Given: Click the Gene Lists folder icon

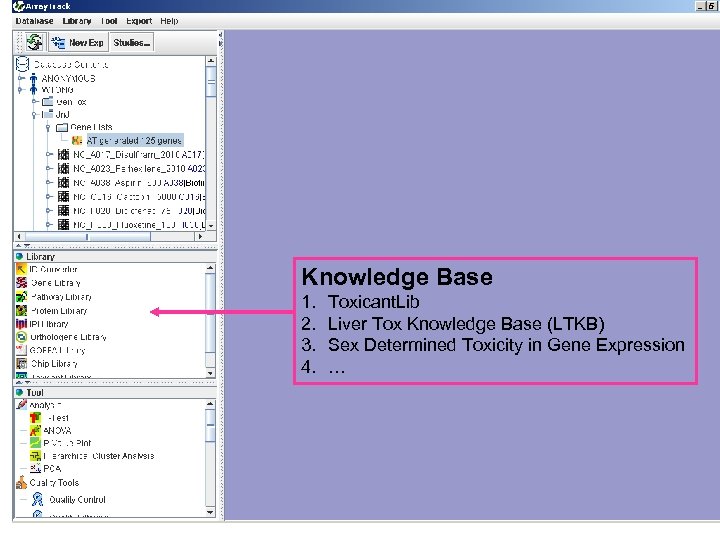Looking at the screenshot, I should tap(62, 127).
